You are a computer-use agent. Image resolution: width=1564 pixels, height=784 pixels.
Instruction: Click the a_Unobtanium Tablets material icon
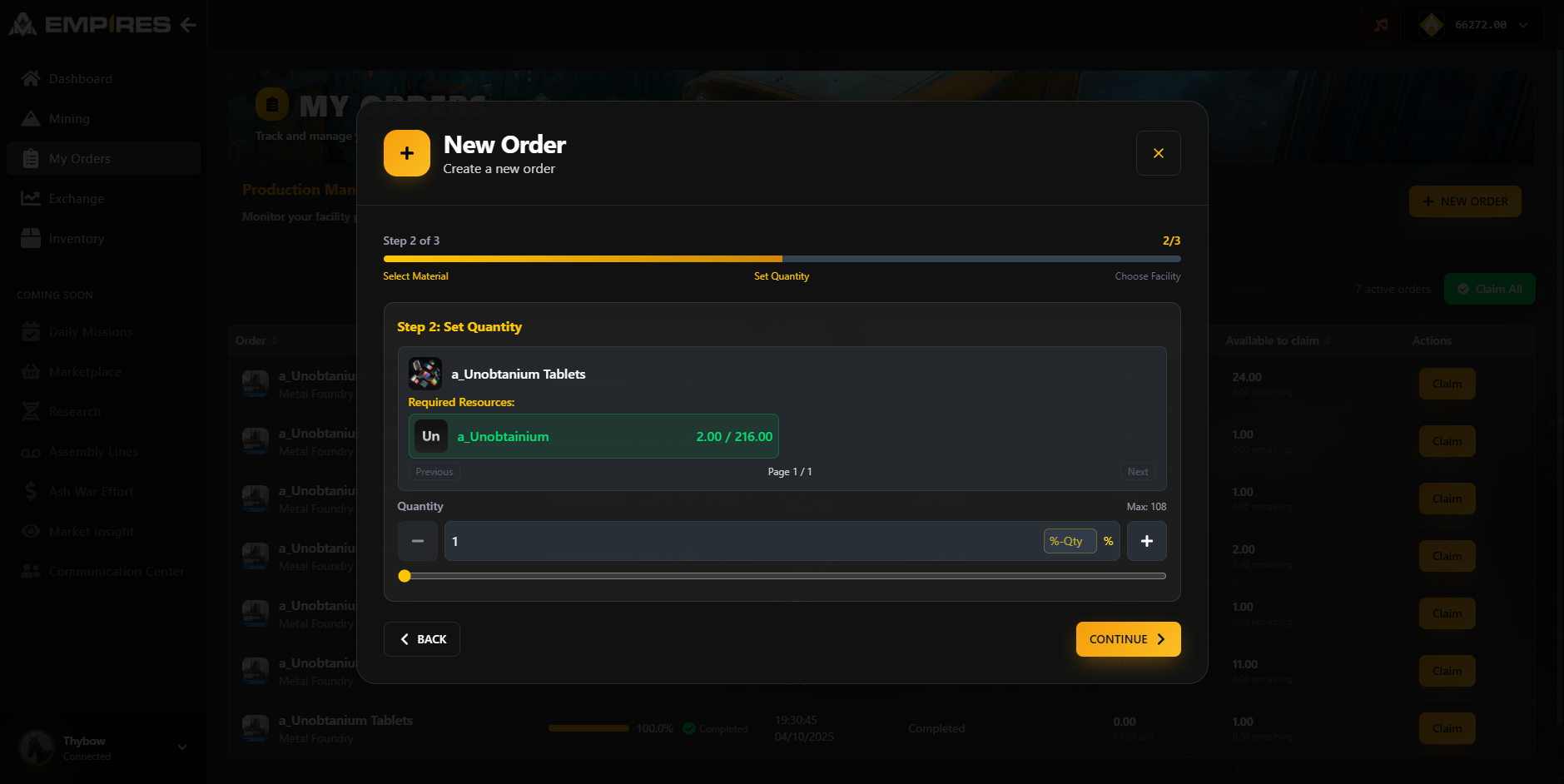click(425, 374)
